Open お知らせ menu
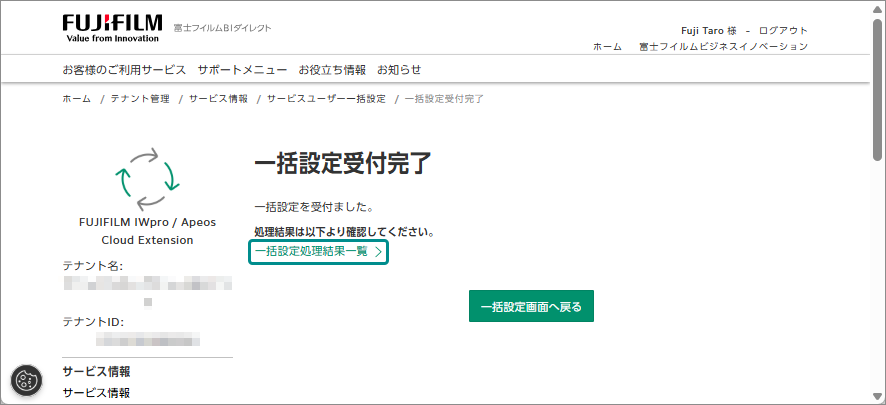 coord(399,70)
